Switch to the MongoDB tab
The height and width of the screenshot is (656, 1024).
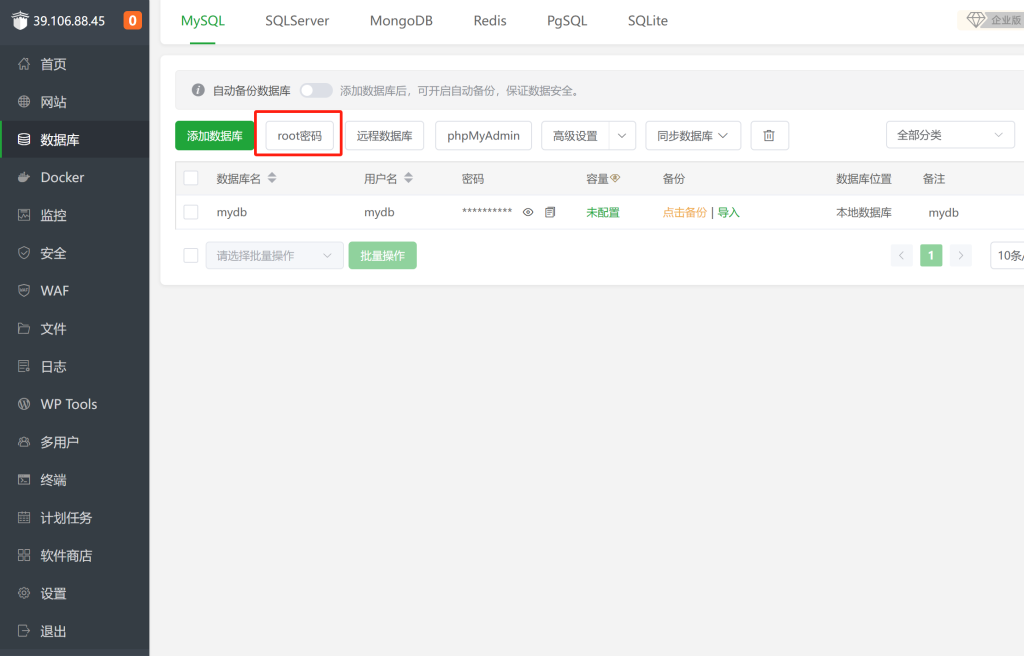401,21
